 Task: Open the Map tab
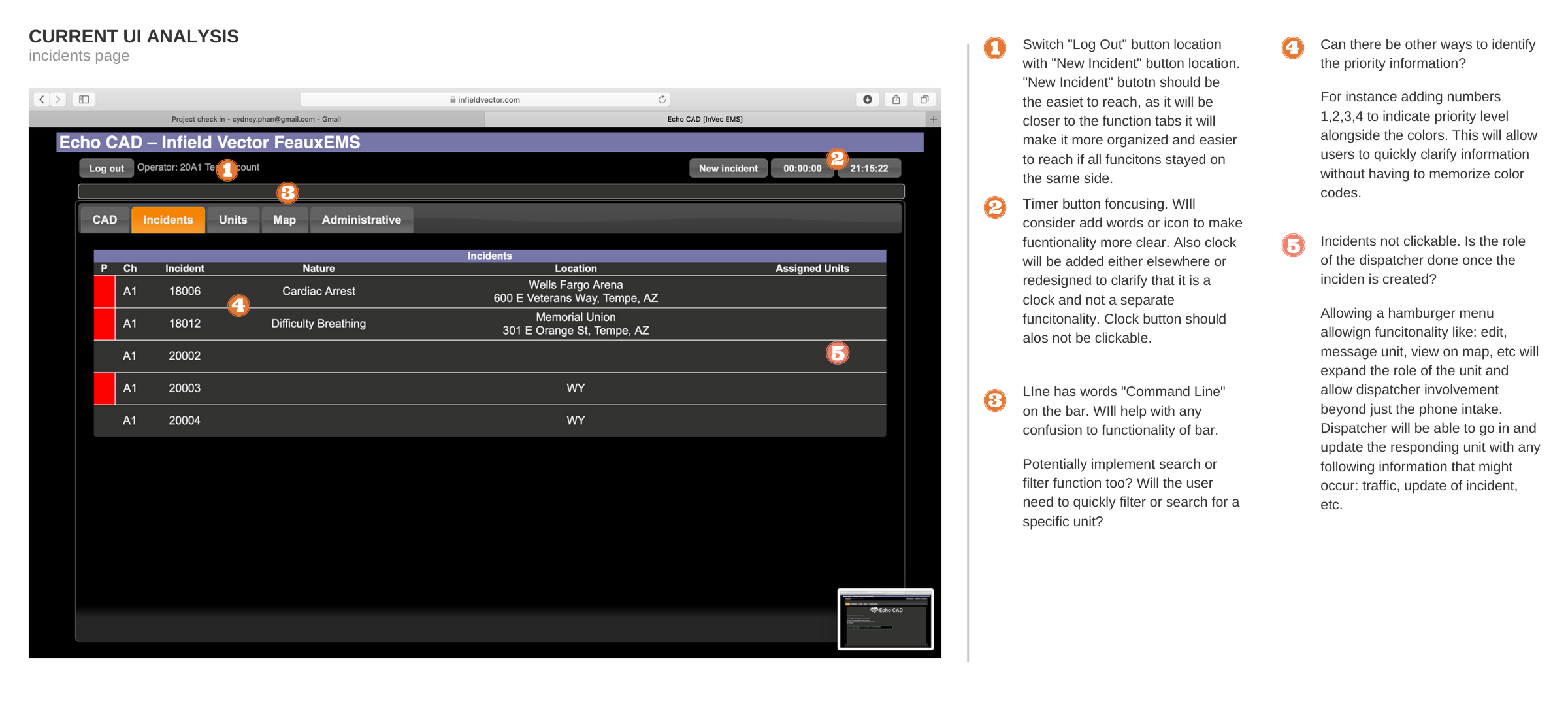click(284, 220)
